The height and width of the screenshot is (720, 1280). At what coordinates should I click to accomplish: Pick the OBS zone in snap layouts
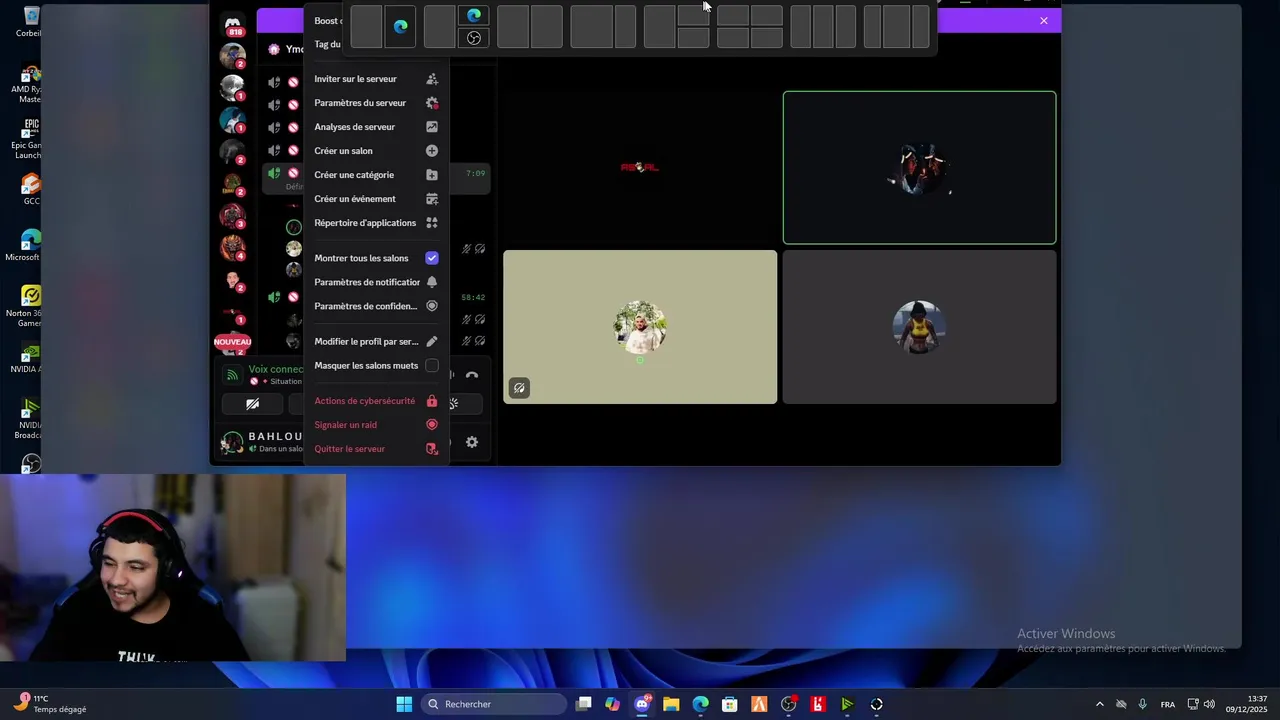pyautogui.click(x=474, y=38)
